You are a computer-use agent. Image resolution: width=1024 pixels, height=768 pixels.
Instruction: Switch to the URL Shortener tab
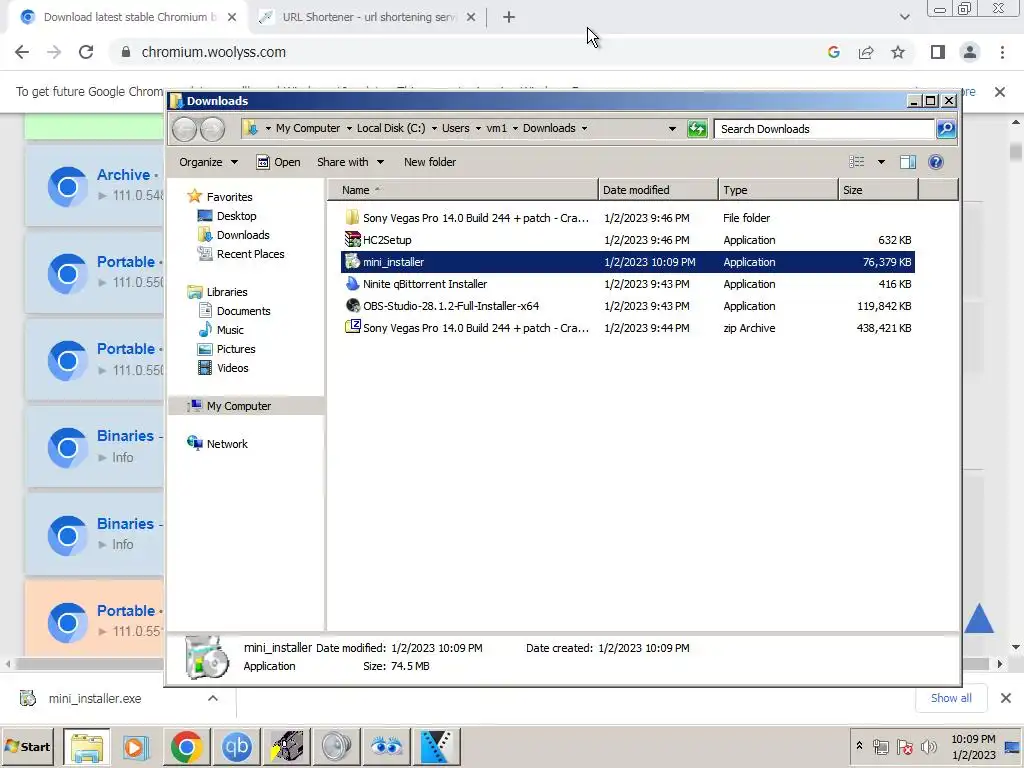[x=367, y=18]
